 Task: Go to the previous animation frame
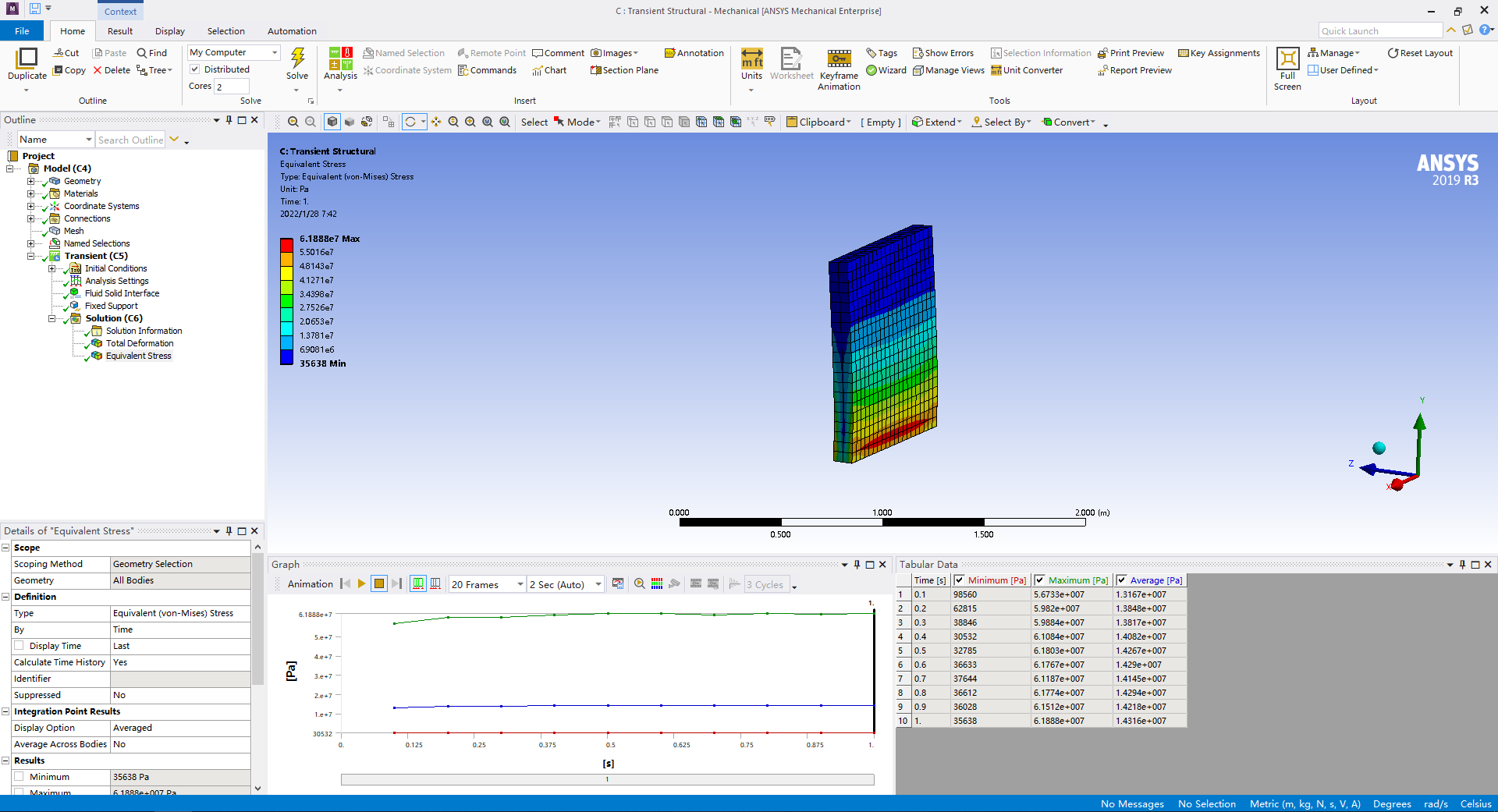345,583
